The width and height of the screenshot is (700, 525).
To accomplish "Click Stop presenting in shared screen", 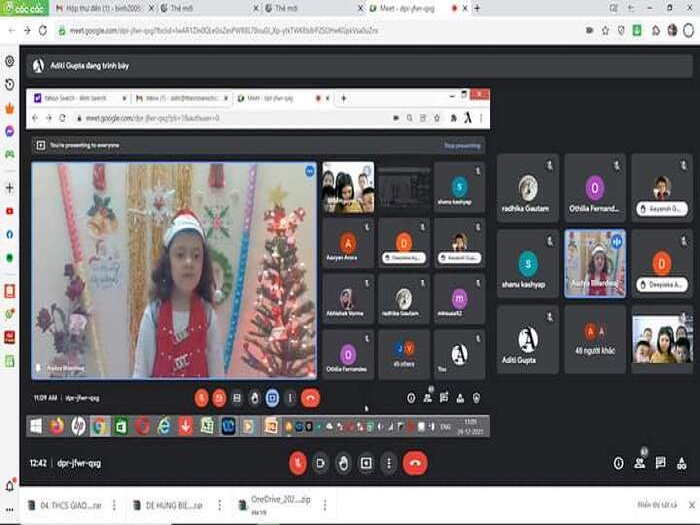I will click(x=462, y=146).
